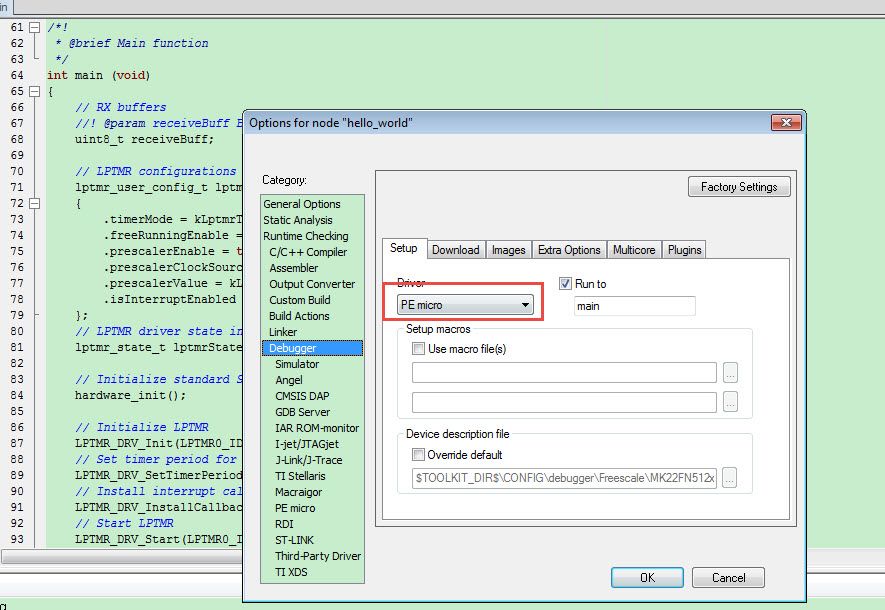Select GDB Server in category list

click(x=303, y=412)
